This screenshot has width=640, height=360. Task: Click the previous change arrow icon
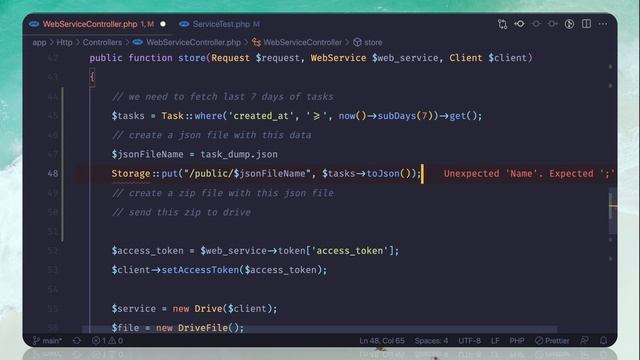click(x=536, y=24)
